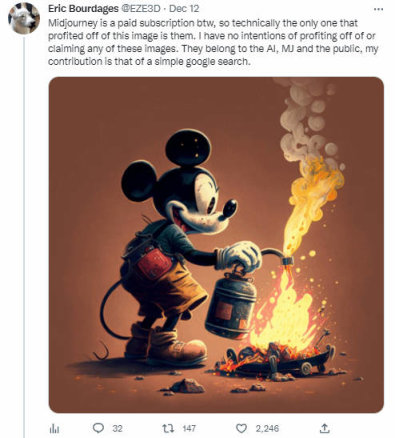Open the attached Mickey Mouse image
This screenshot has width=395, height=438.
click(216, 245)
